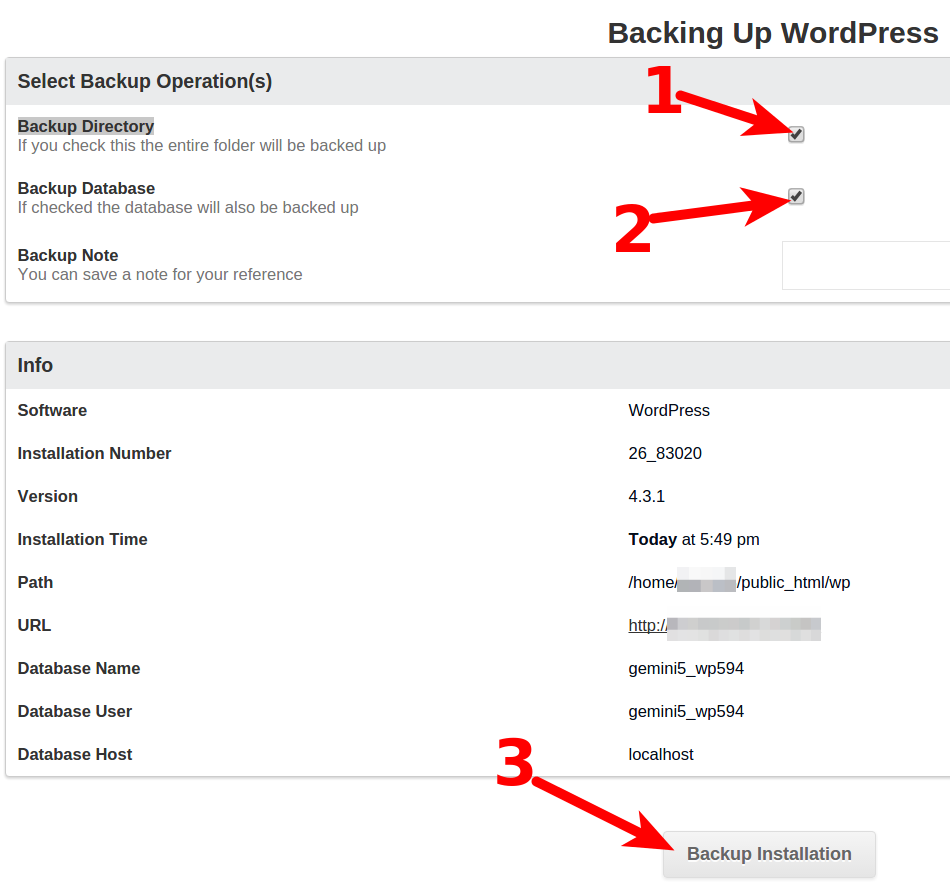Screen dimensions: 950x887
Task: Click 'You can save a note' description
Action: 160,274
